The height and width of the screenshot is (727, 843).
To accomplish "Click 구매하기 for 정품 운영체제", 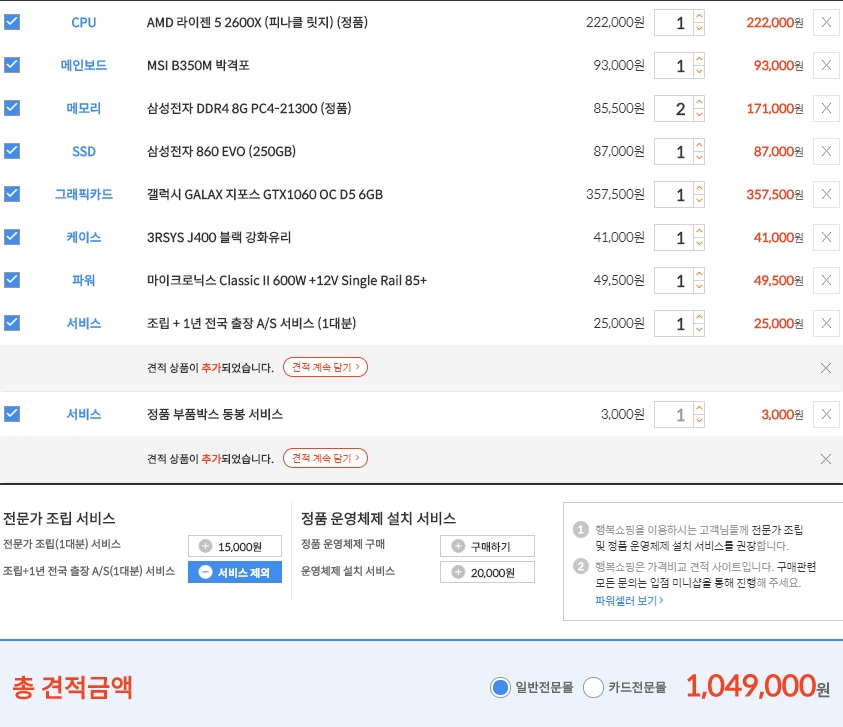I will (487, 546).
